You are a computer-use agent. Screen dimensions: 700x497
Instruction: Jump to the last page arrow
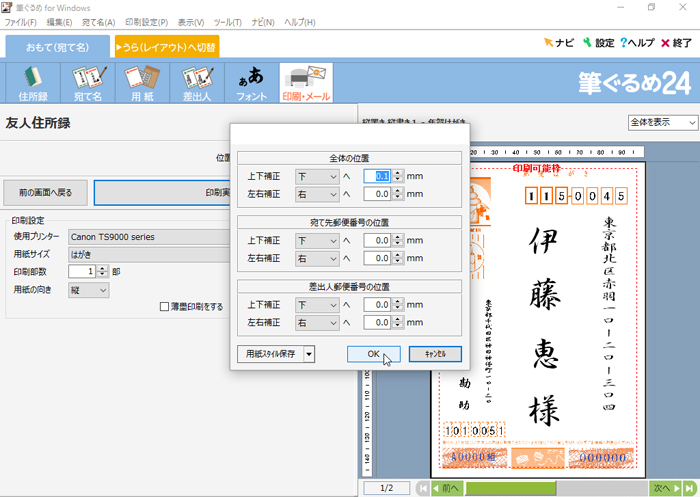689,488
